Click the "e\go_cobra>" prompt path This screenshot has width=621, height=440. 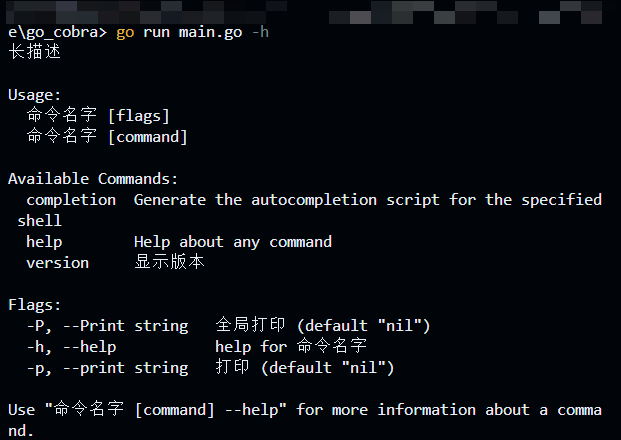(57, 32)
